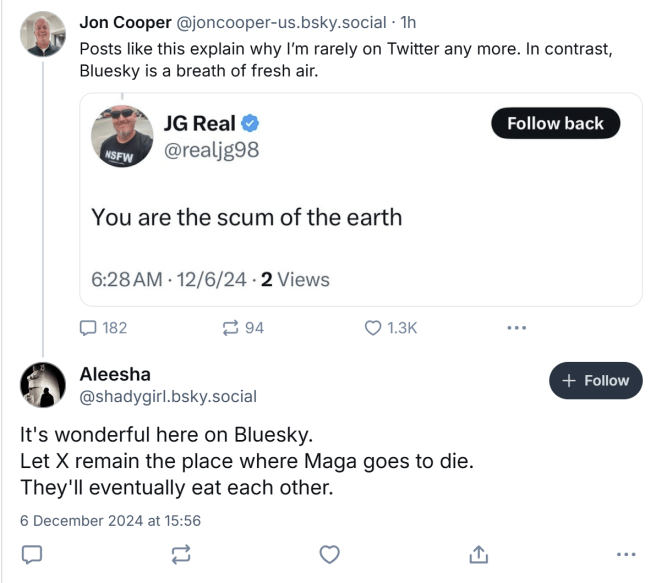Screen dimensions: 656x583
Task: Click reply icon on Aleesha's post
Action: point(32,554)
